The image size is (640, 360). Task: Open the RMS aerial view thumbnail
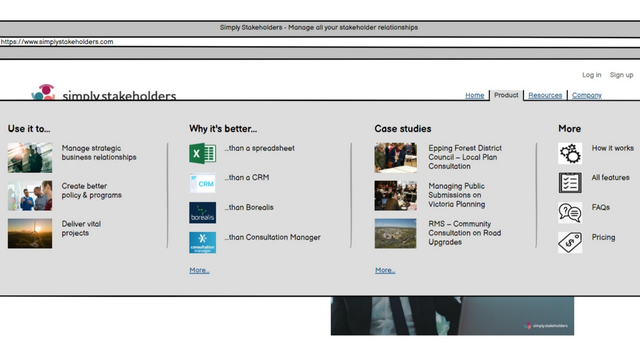[x=396, y=233]
